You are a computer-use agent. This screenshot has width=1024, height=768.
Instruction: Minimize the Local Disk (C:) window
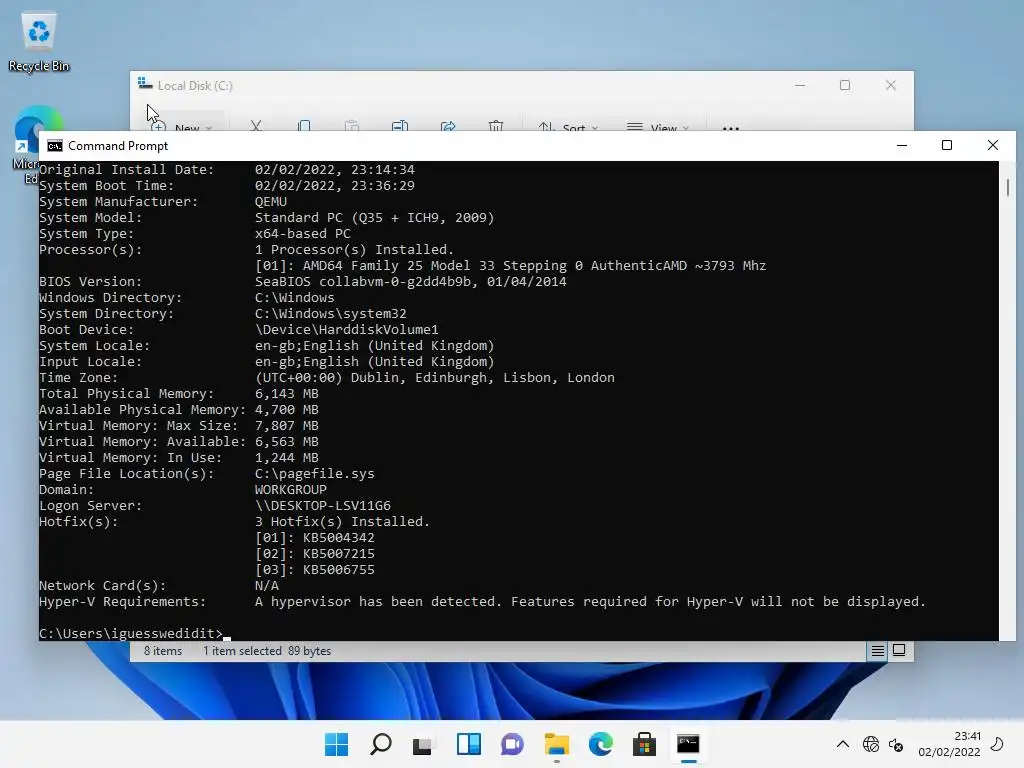[x=800, y=86]
